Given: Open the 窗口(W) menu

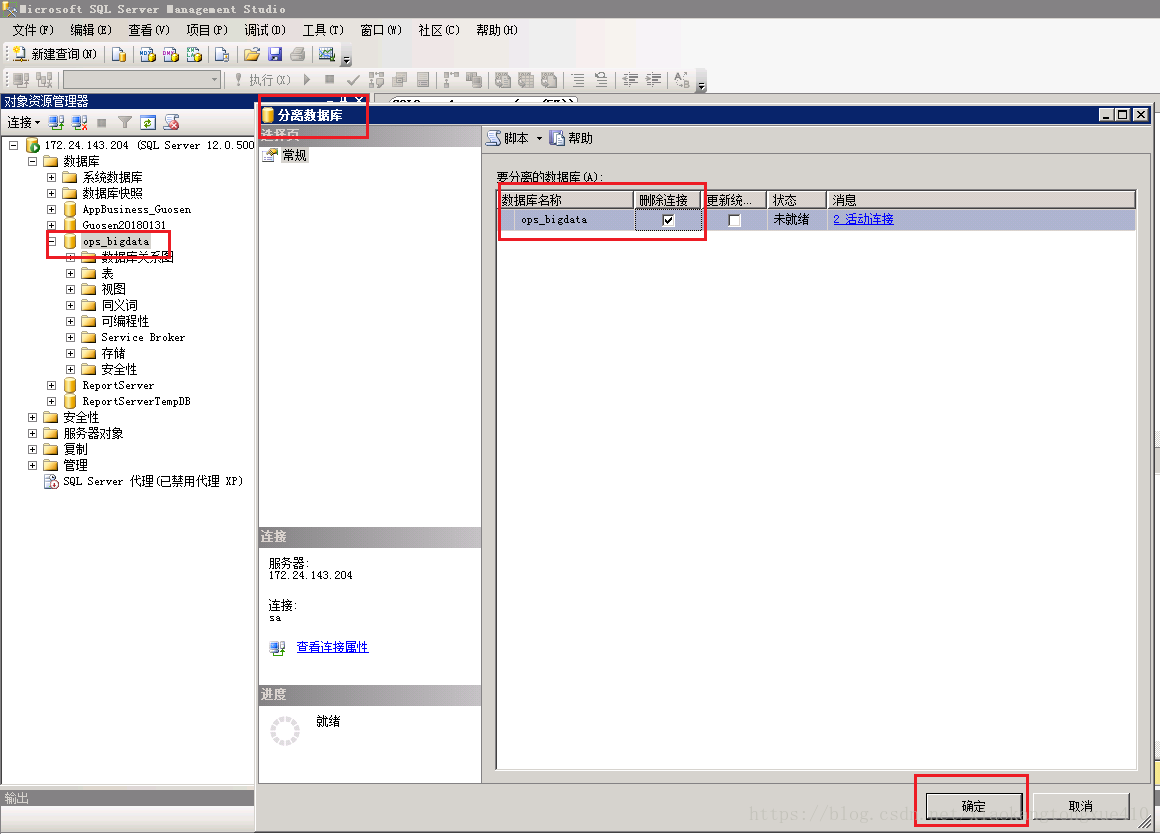Looking at the screenshot, I should tap(381, 30).
